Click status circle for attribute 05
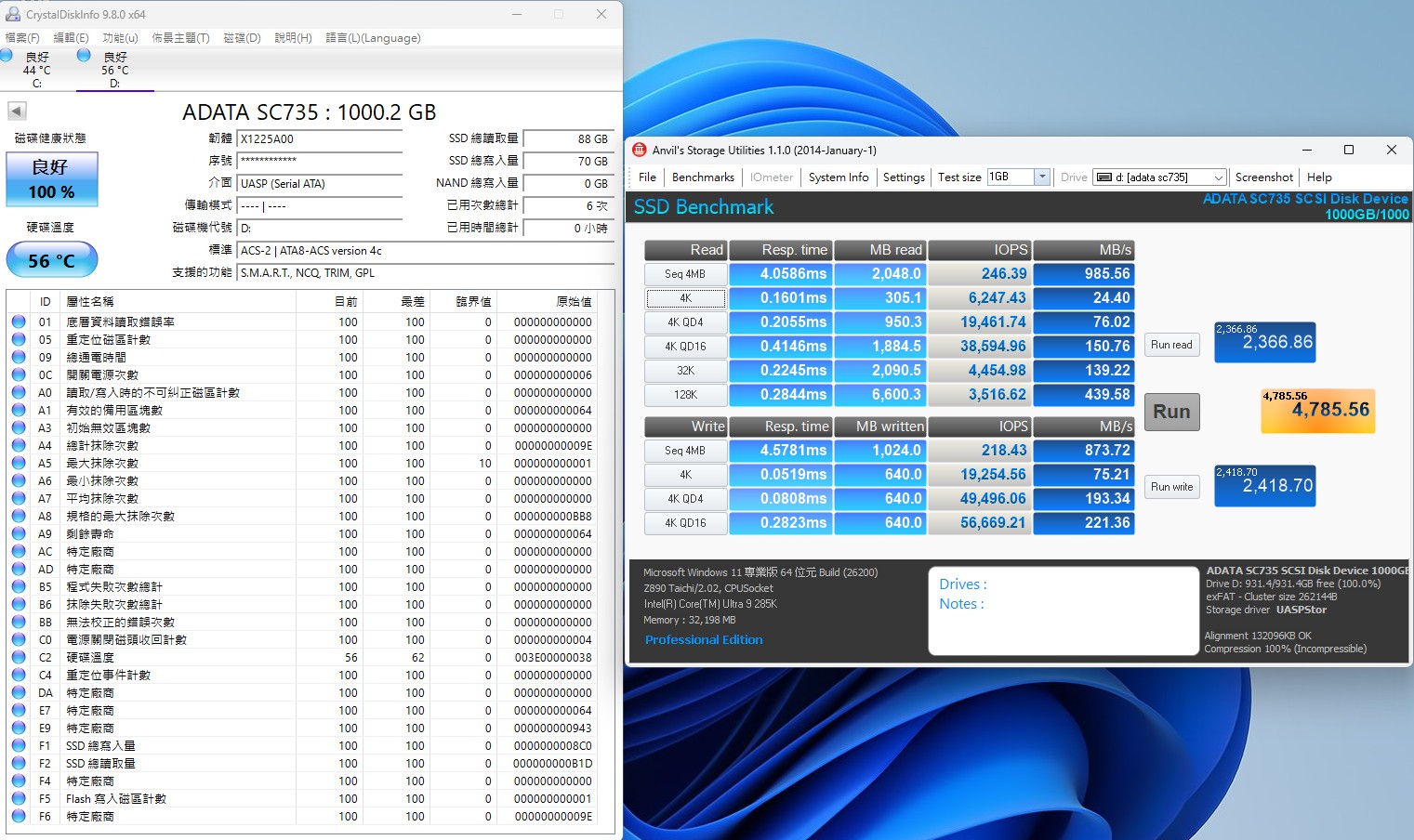This screenshot has width=1414, height=840. 19,339
